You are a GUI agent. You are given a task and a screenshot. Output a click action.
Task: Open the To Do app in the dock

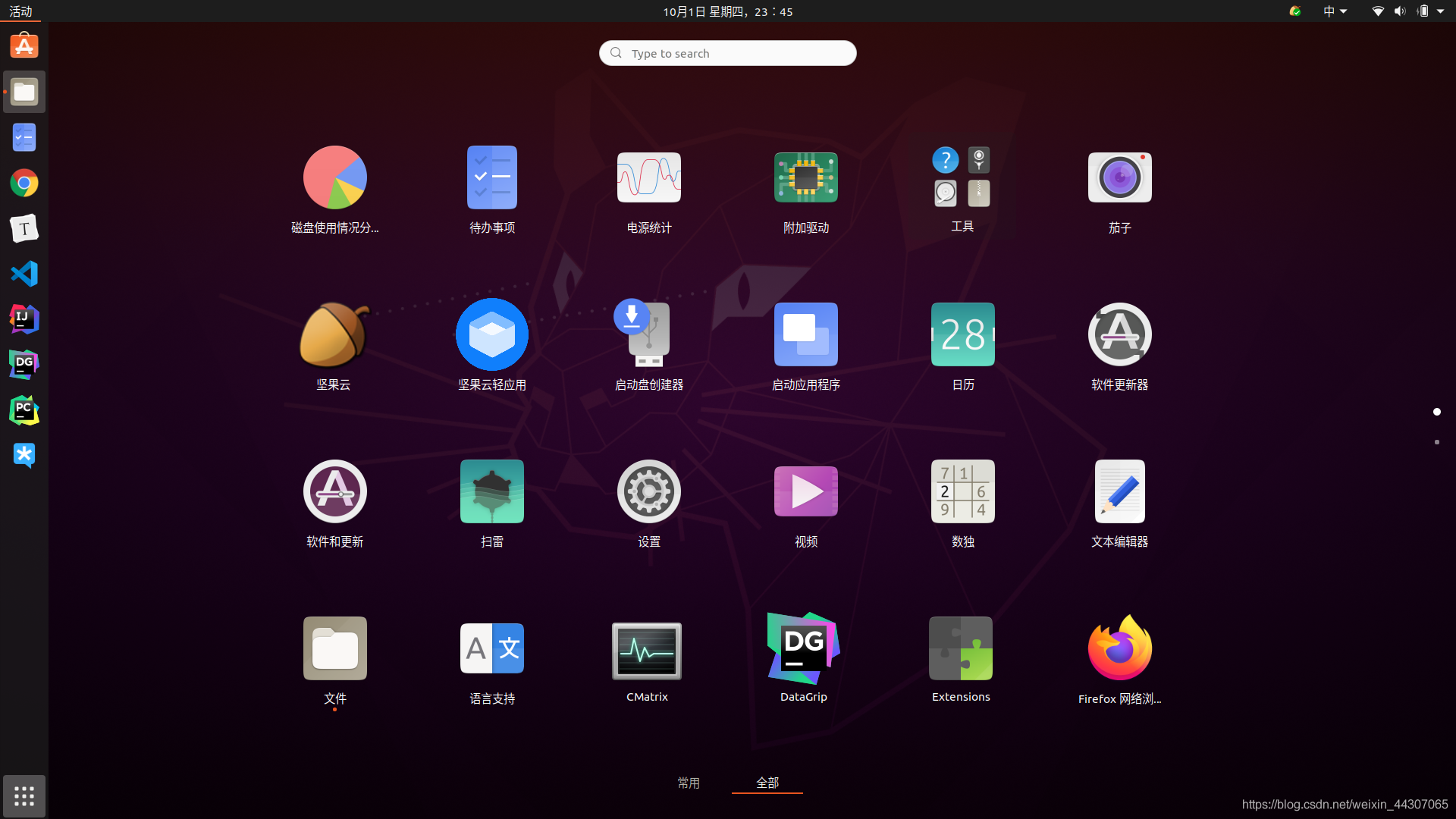coord(24,137)
